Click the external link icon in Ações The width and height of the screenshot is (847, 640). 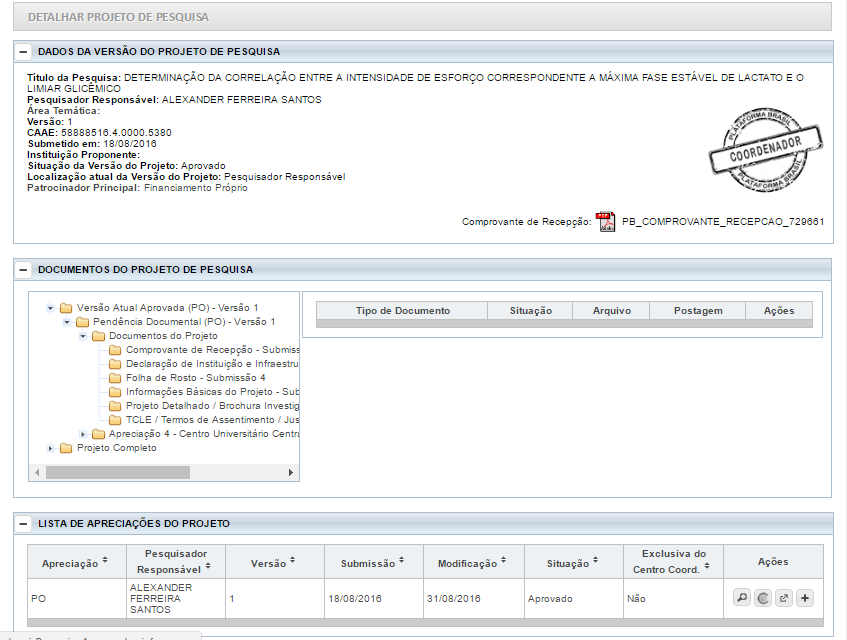(x=784, y=598)
